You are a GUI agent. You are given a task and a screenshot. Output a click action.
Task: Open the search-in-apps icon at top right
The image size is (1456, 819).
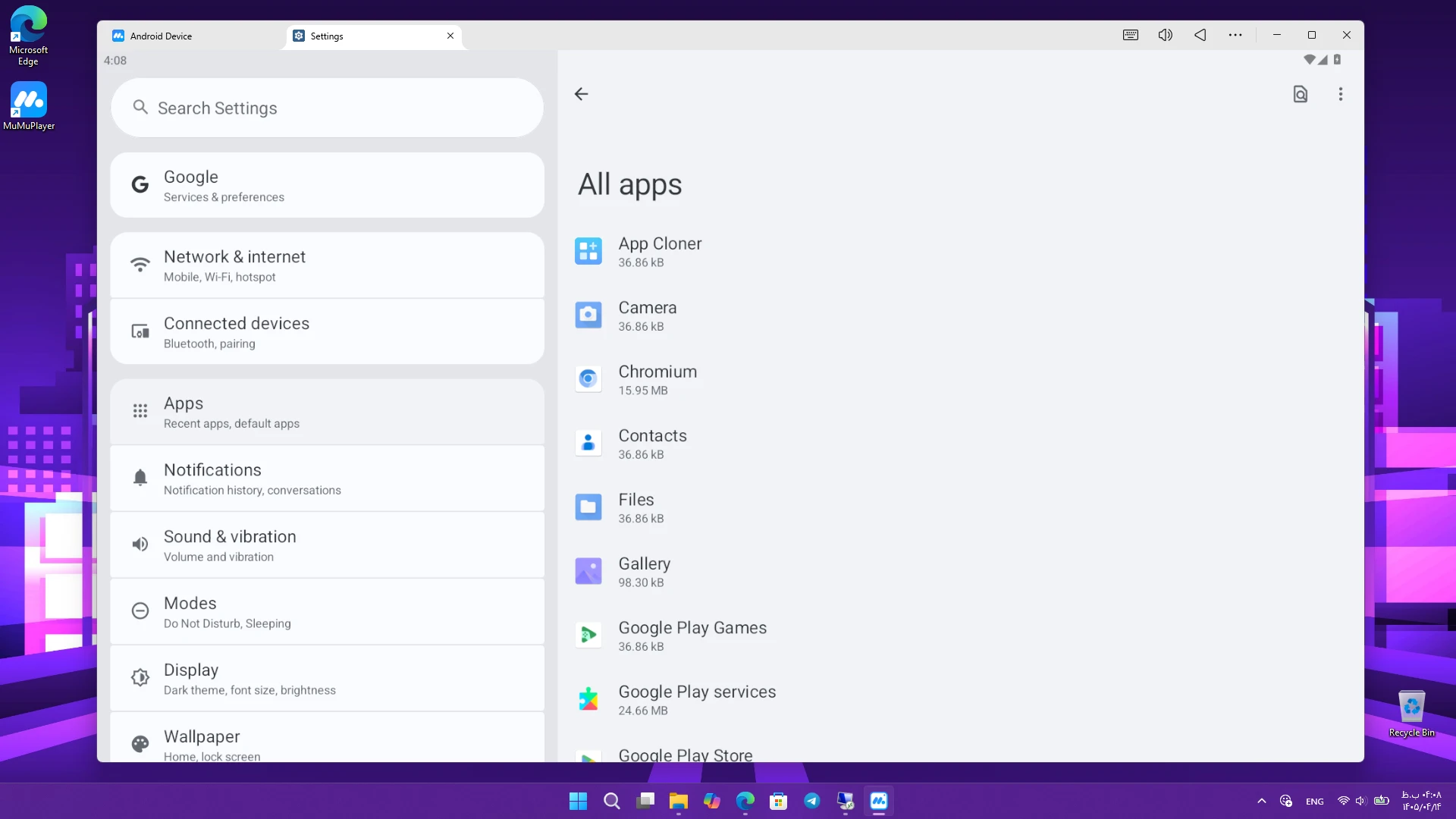coord(1300,94)
